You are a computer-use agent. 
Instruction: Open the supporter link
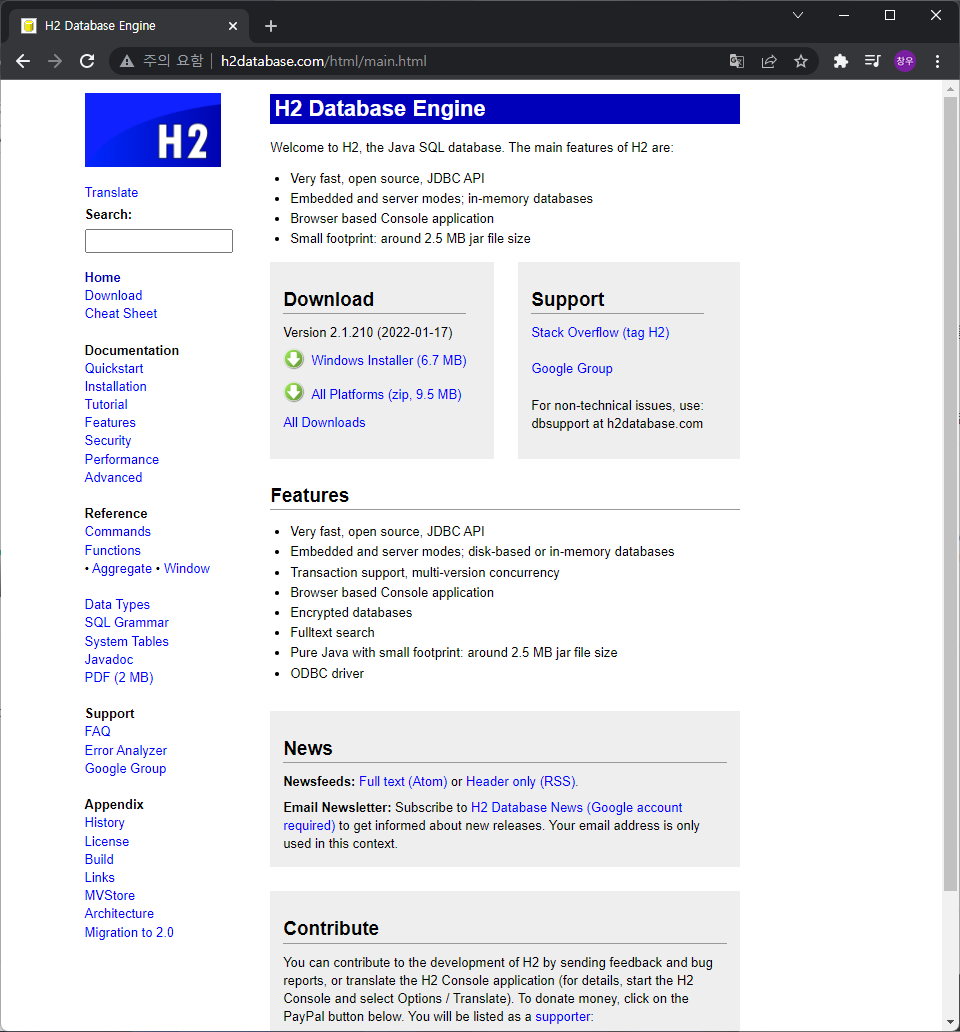(x=563, y=1016)
